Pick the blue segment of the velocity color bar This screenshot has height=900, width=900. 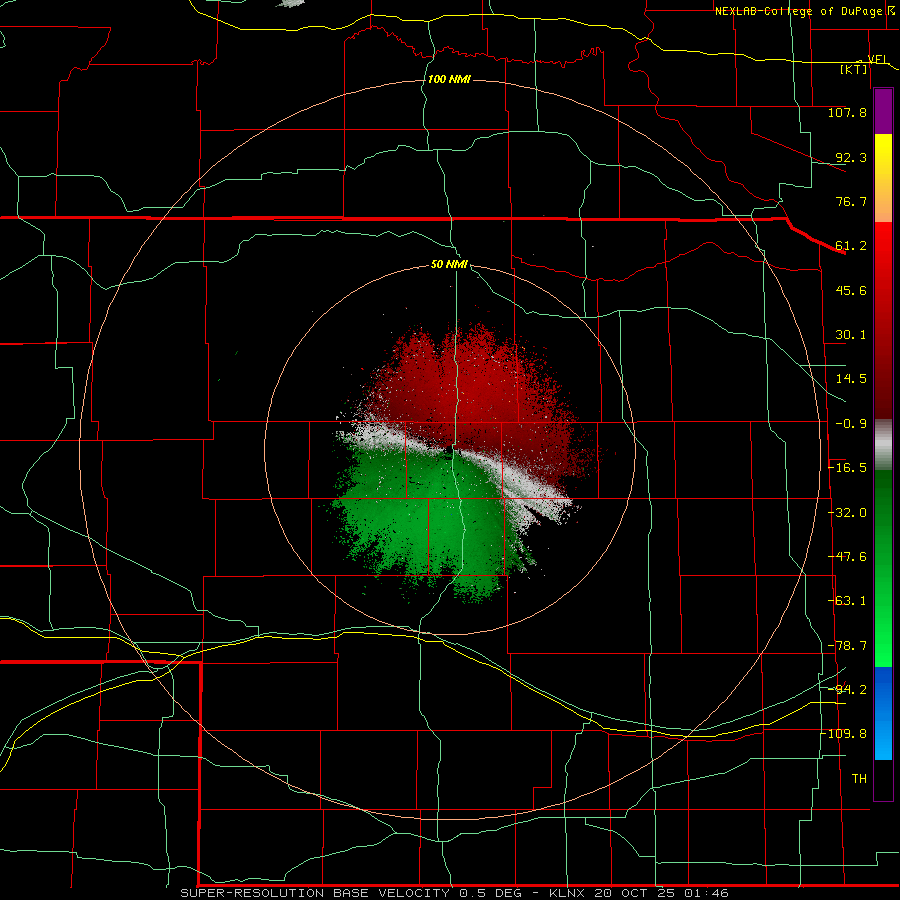point(883,713)
